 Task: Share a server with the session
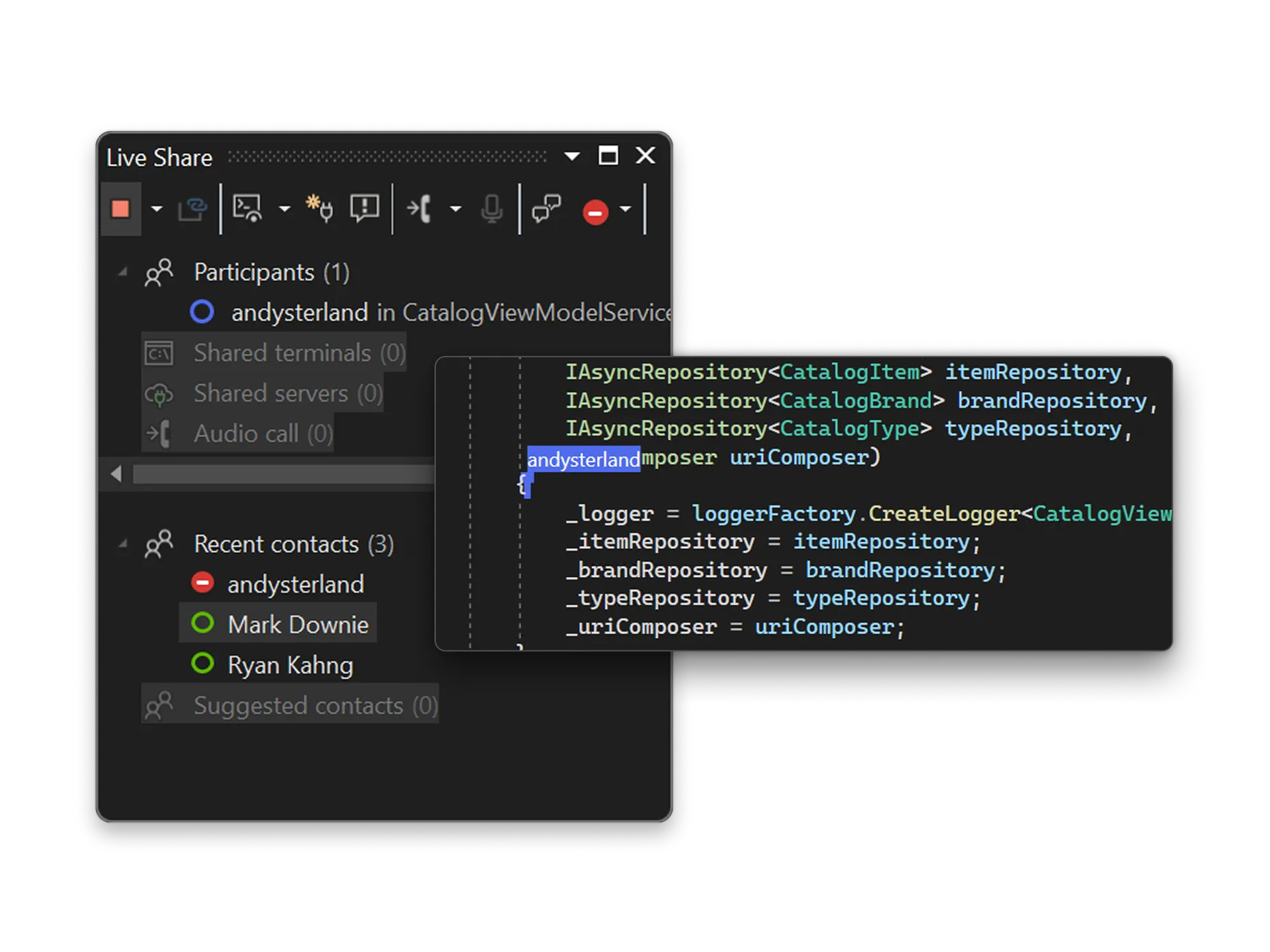319,209
